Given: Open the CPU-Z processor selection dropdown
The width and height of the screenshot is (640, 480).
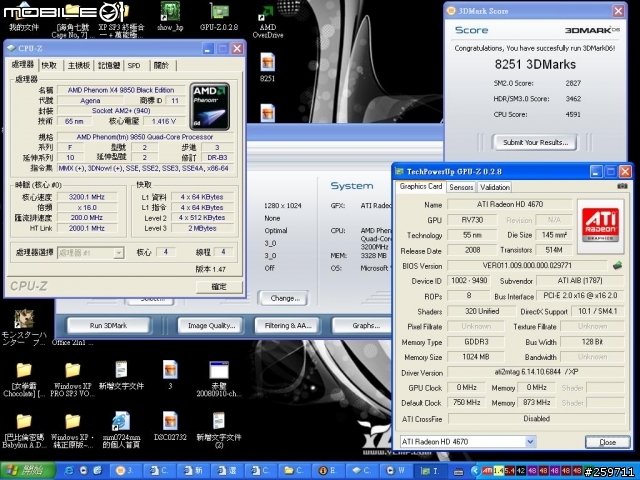Looking at the screenshot, I should (118, 253).
